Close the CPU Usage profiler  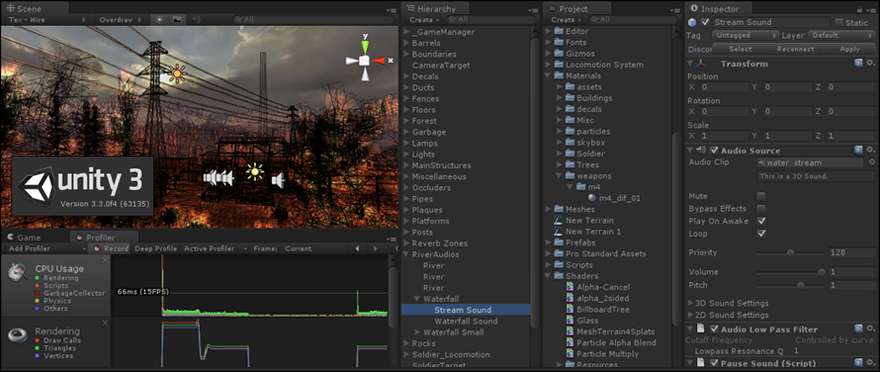[105, 260]
